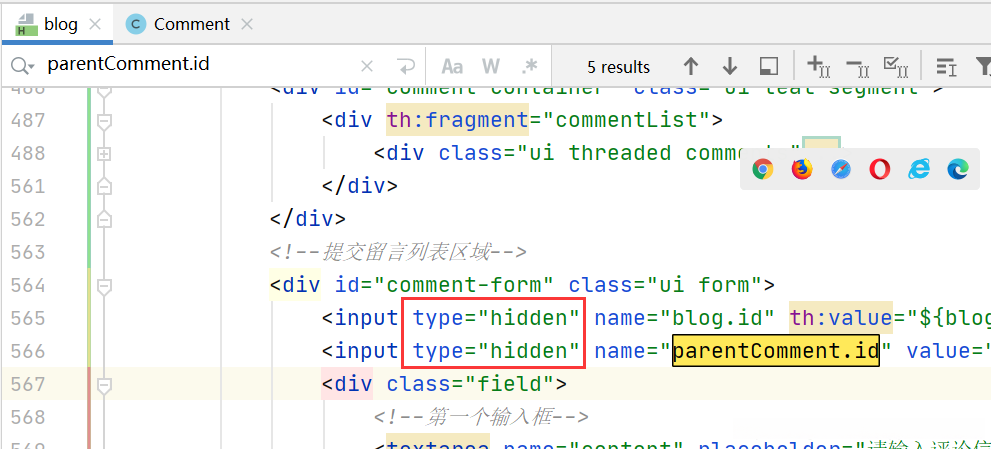Open page preview in Opera
This screenshot has height=449, width=991.
click(880, 169)
